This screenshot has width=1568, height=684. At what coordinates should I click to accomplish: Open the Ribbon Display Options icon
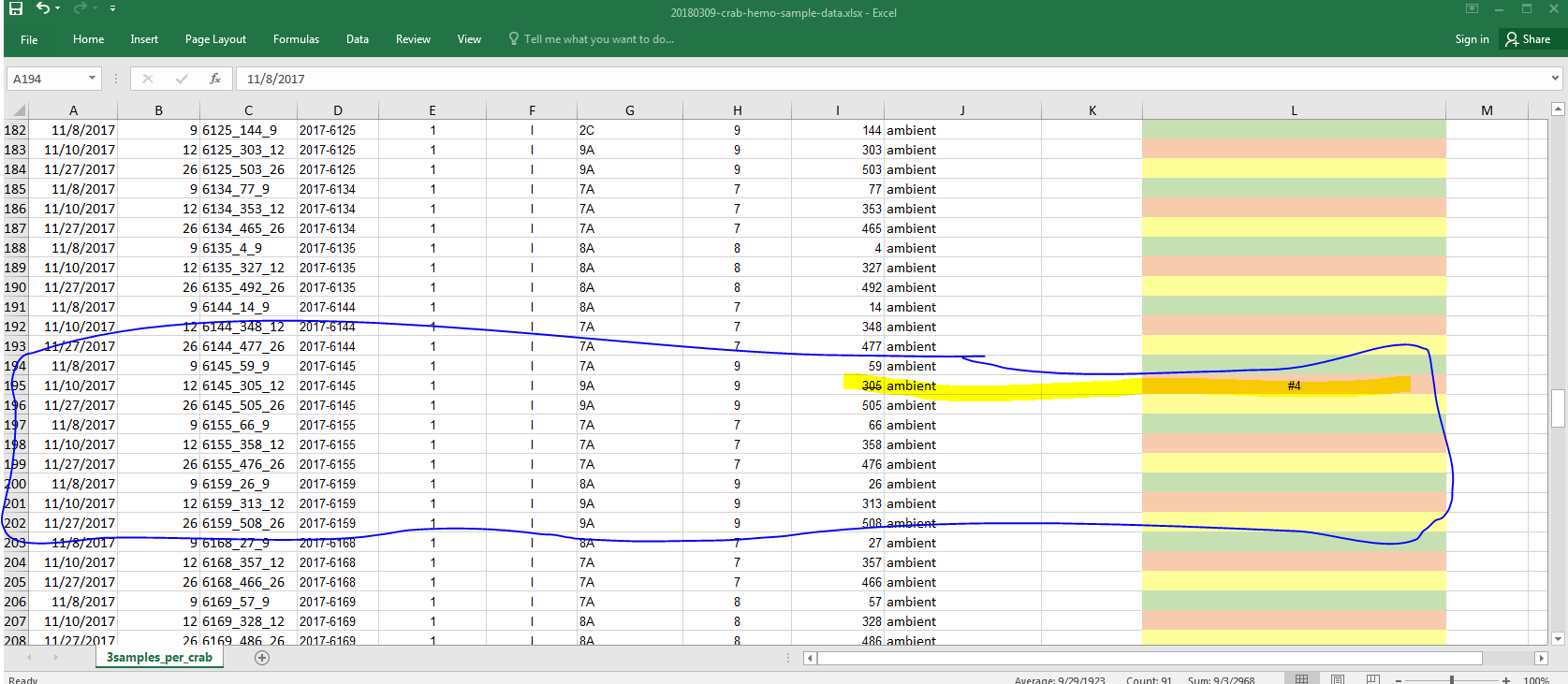click(x=1472, y=9)
